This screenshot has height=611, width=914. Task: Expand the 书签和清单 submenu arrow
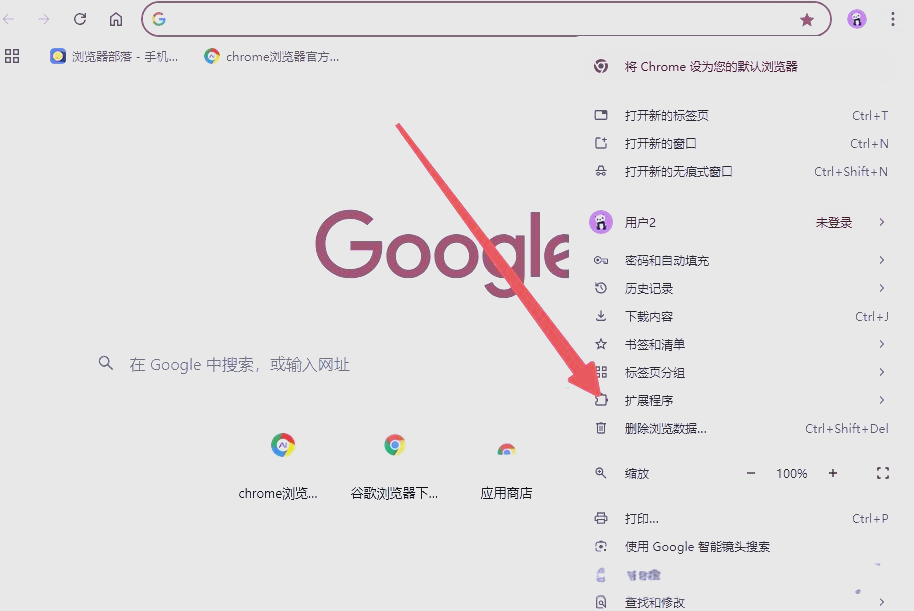[x=881, y=344]
